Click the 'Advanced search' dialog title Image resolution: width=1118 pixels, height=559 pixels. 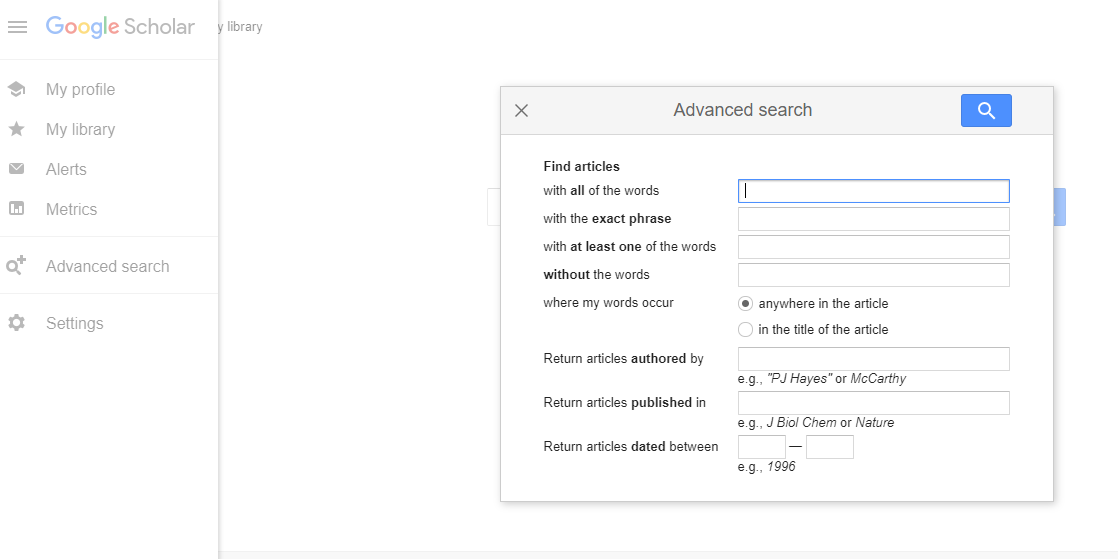pyautogui.click(x=742, y=111)
